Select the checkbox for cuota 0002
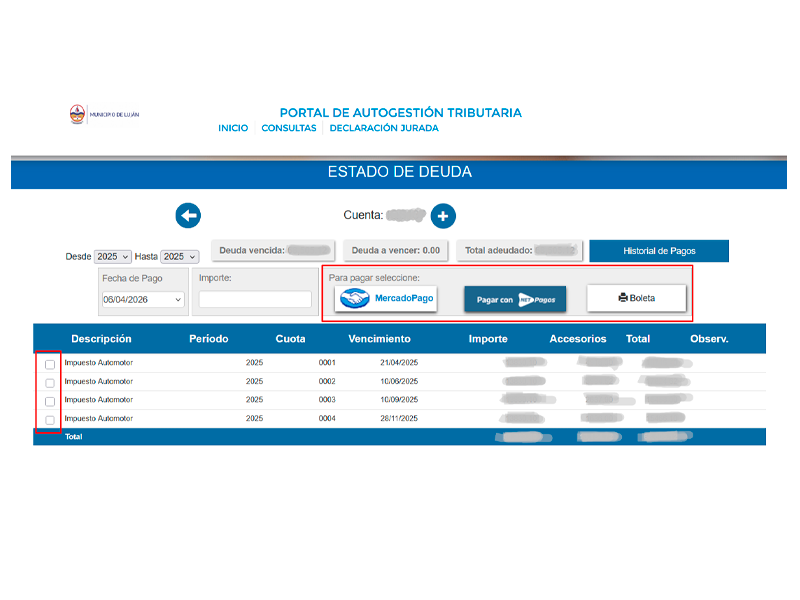The width and height of the screenshot is (800, 600). pyautogui.click(x=50, y=382)
